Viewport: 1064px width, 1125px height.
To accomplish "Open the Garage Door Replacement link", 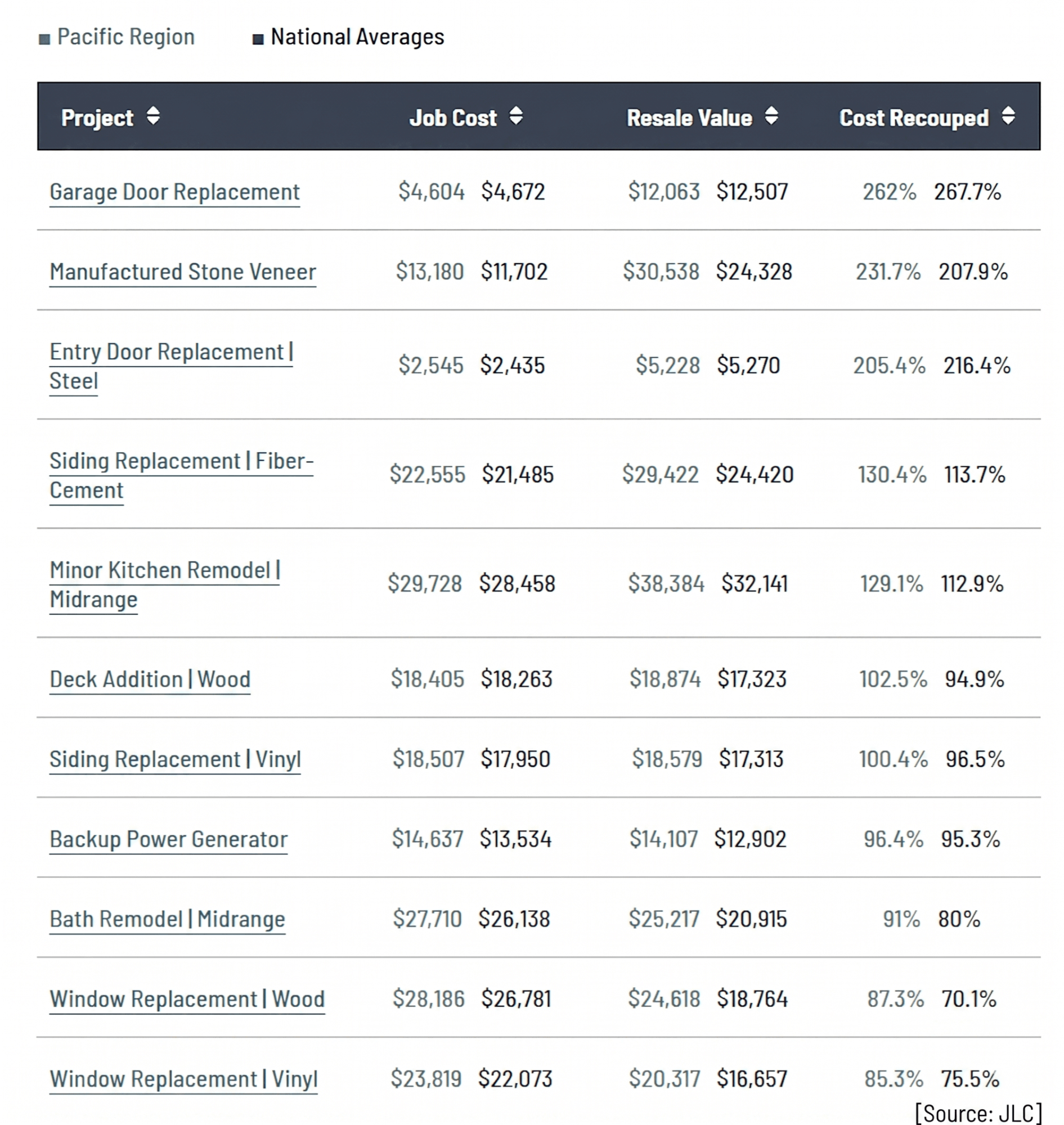I will click(174, 192).
